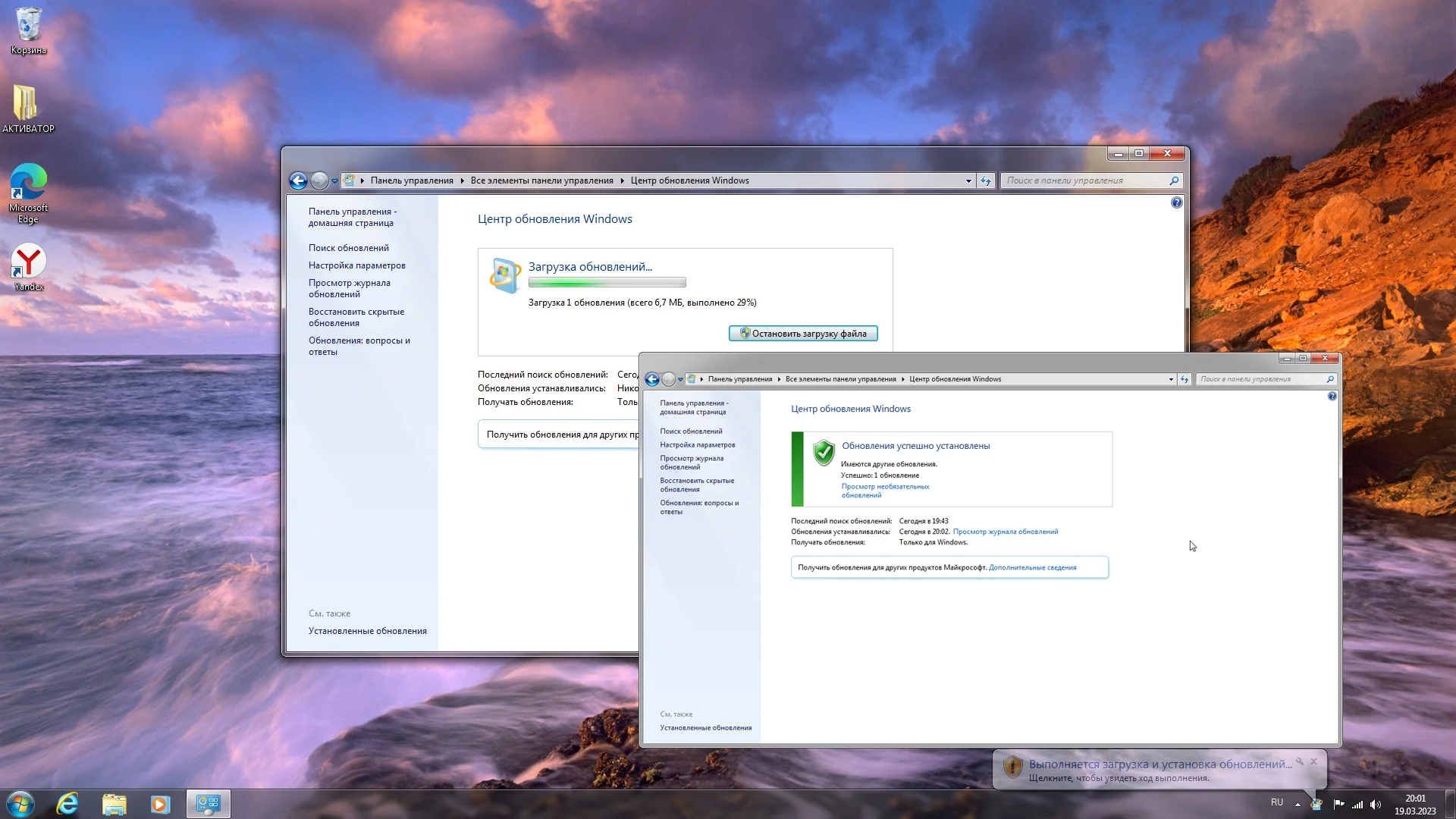Click the Internet Explorer taskbar icon
This screenshot has width=1456, height=819.
(x=67, y=804)
